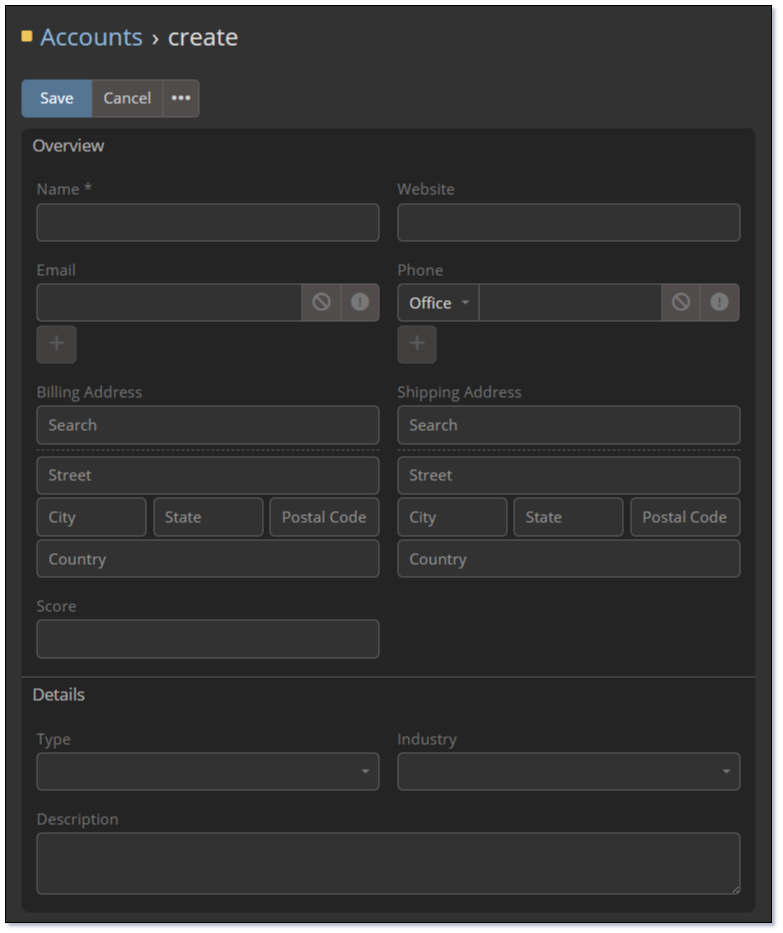Focus the Shipping Address Postal Code field
The image size is (783, 933).
click(x=685, y=517)
